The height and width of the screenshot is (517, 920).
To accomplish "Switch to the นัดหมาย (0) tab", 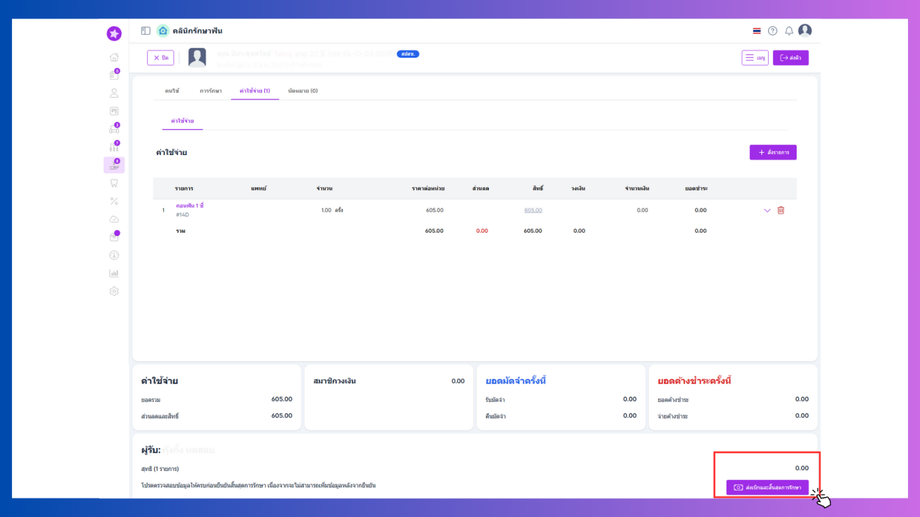I will coord(303,91).
